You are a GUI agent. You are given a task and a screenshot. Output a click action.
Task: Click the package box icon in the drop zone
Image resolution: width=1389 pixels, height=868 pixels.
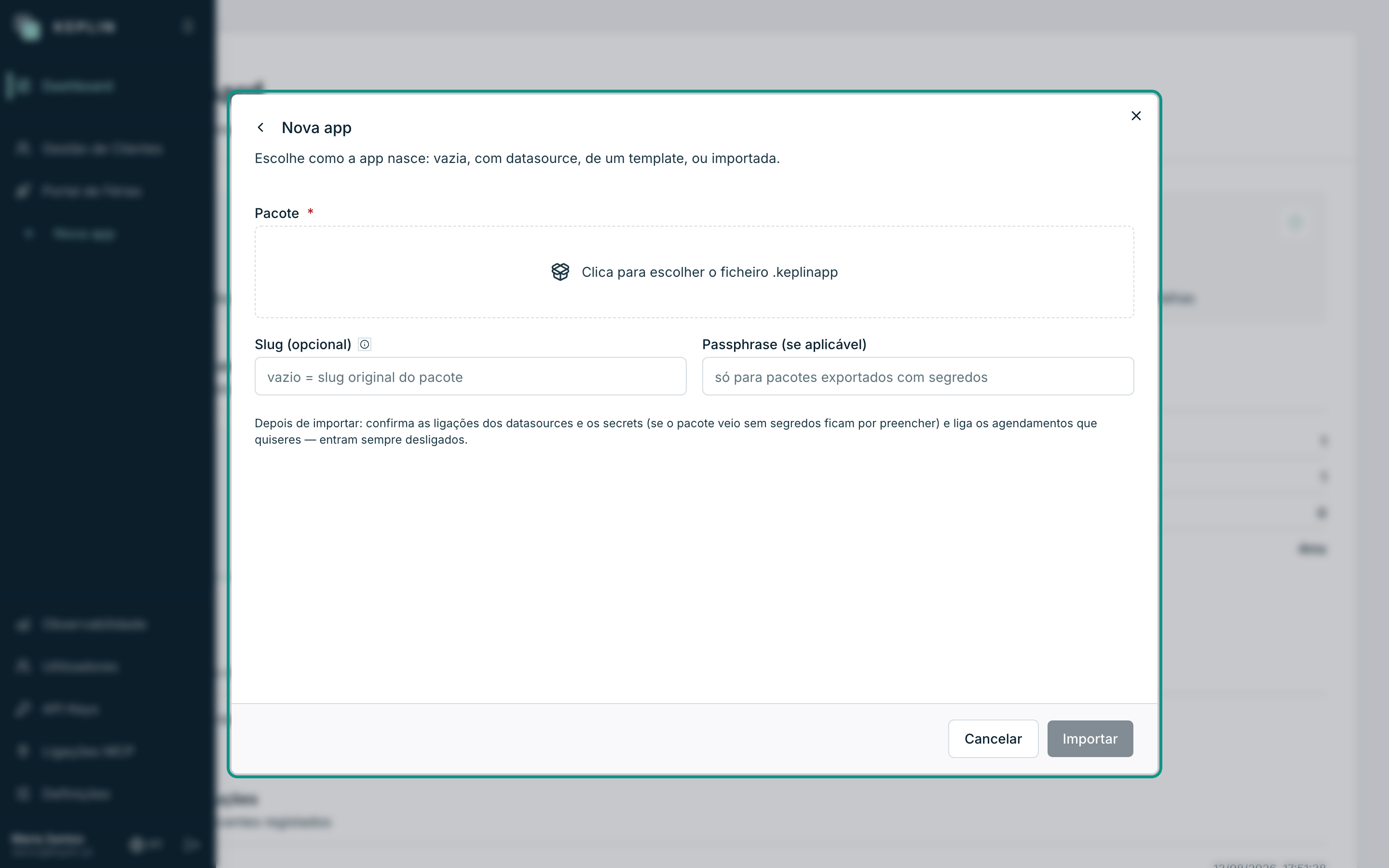click(x=560, y=271)
